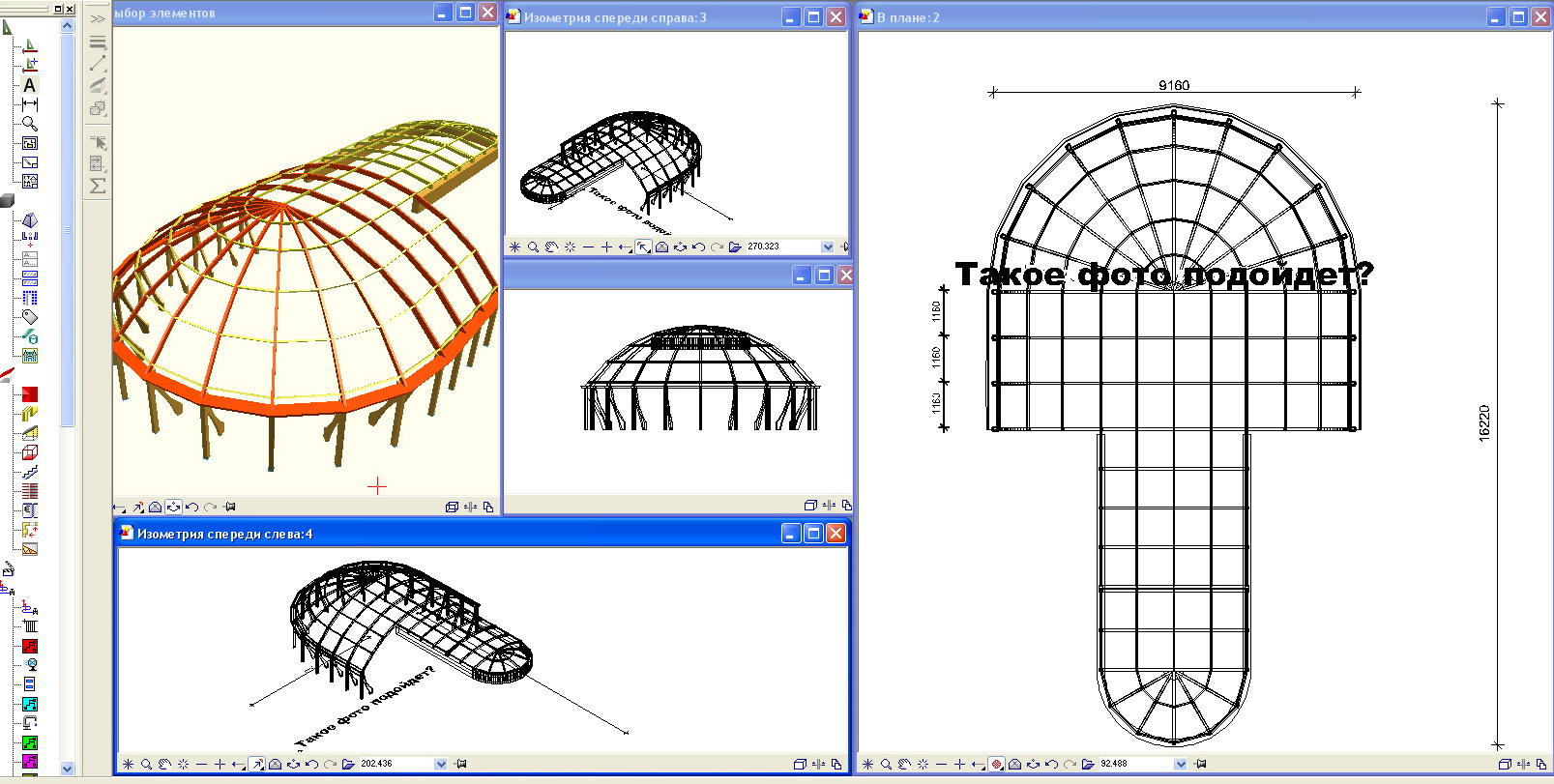The height and width of the screenshot is (784, 1554).
Task: Undo view change in front-right isometry window
Action: tap(698, 247)
